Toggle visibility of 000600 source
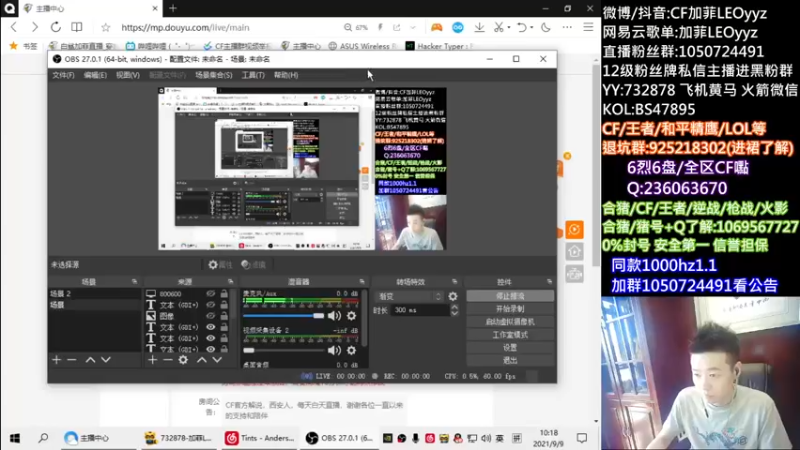Screen dimensions: 800x450 point(211,294)
